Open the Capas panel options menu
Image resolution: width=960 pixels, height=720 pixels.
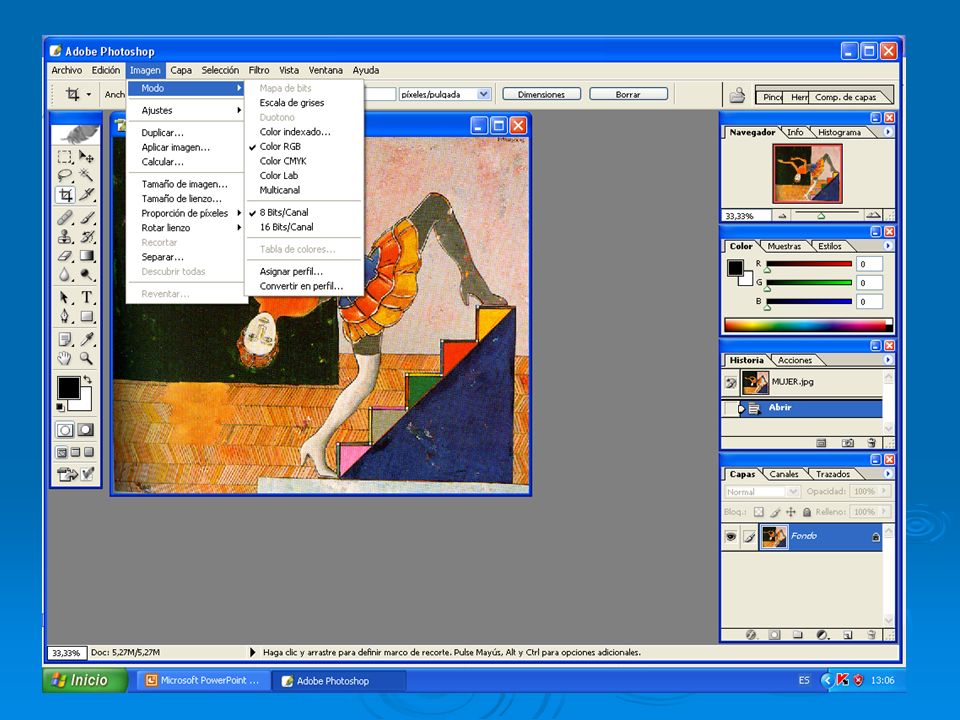(888, 474)
